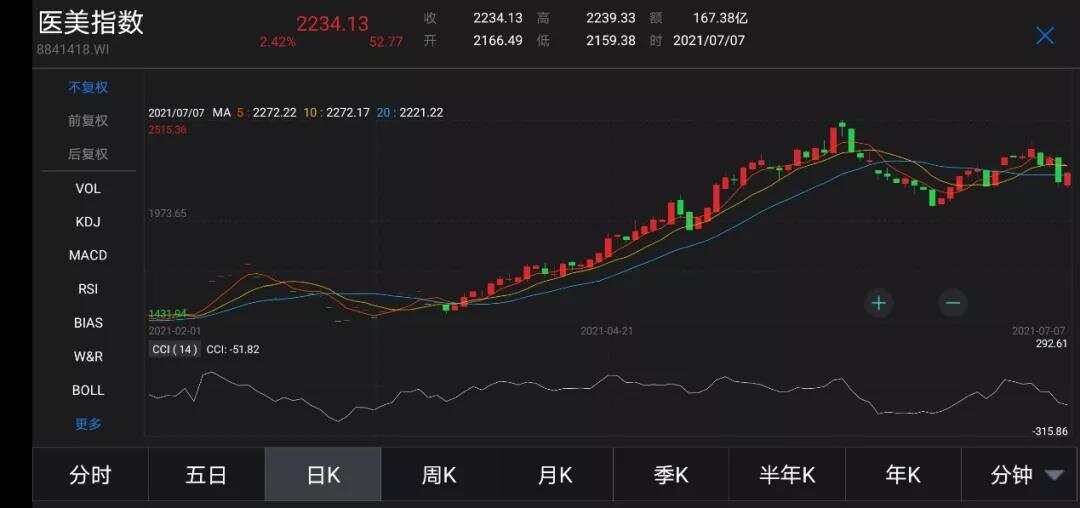Show the VOL indicator
This screenshot has height=508, width=1080.
pyautogui.click(x=88, y=188)
